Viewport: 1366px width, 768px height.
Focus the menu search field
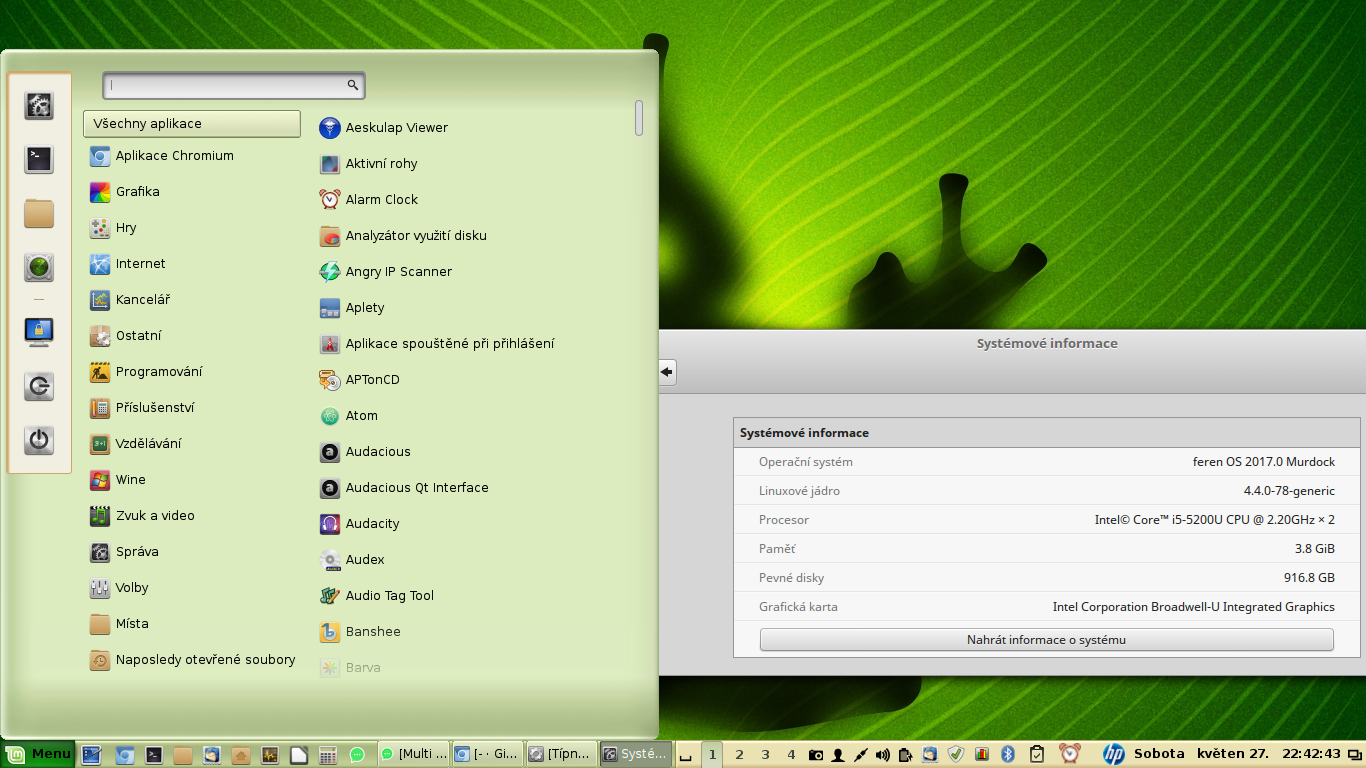(x=234, y=86)
